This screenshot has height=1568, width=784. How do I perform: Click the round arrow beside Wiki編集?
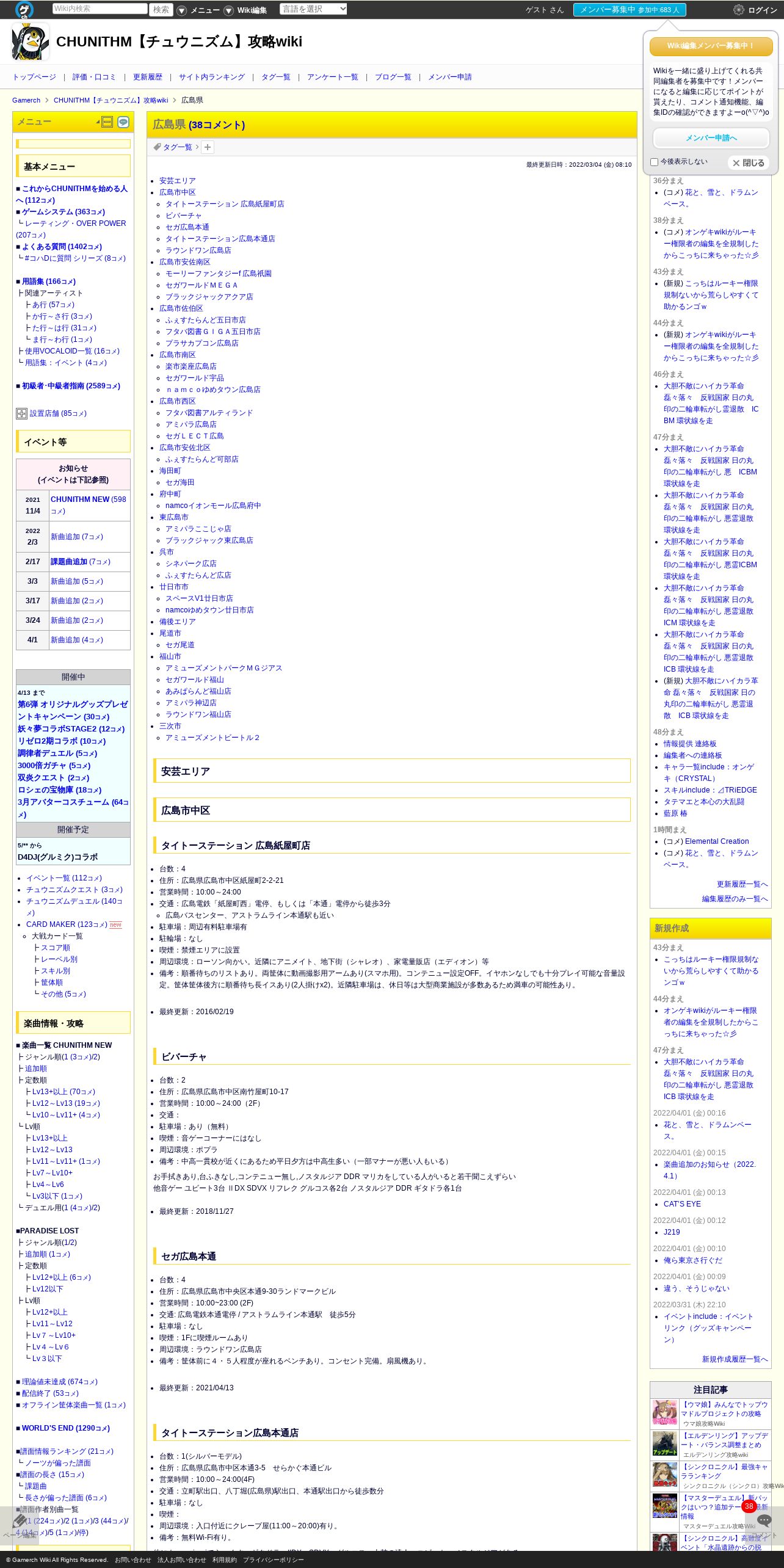pyautogui.click(x=228, y=10)
